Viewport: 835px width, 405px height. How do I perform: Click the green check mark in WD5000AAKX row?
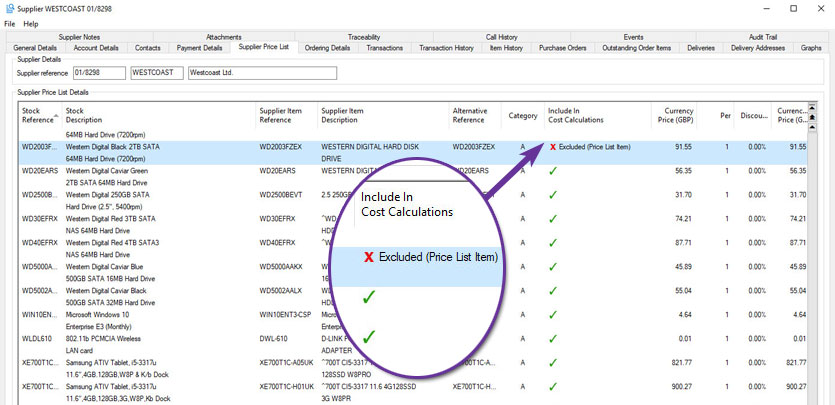coord(553,267)
